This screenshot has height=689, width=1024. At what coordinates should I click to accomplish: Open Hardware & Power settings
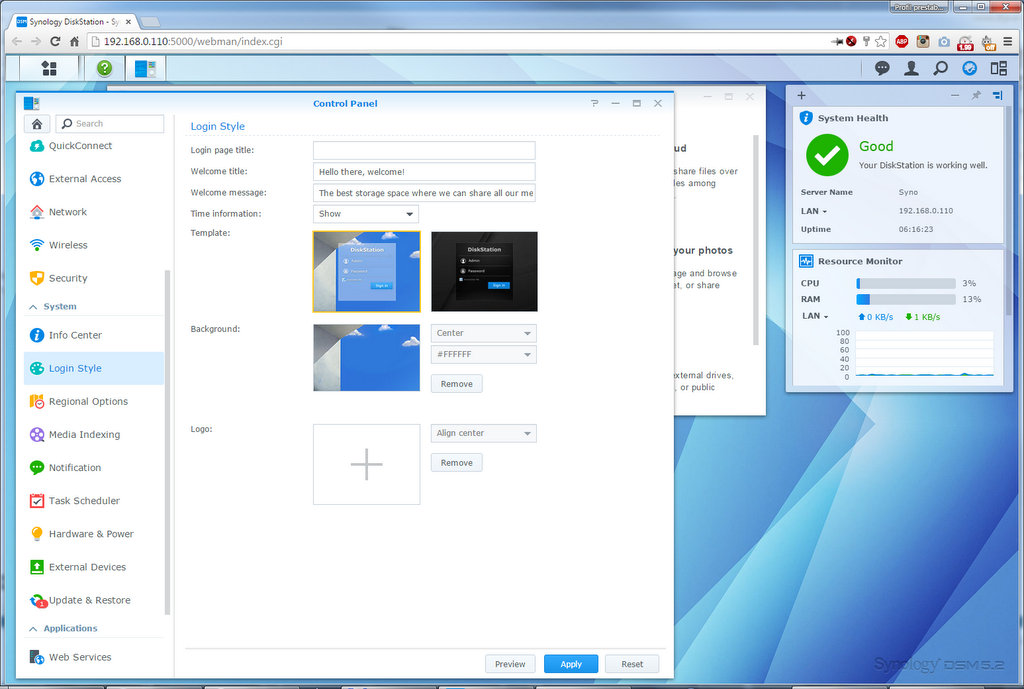click(94, 534)
